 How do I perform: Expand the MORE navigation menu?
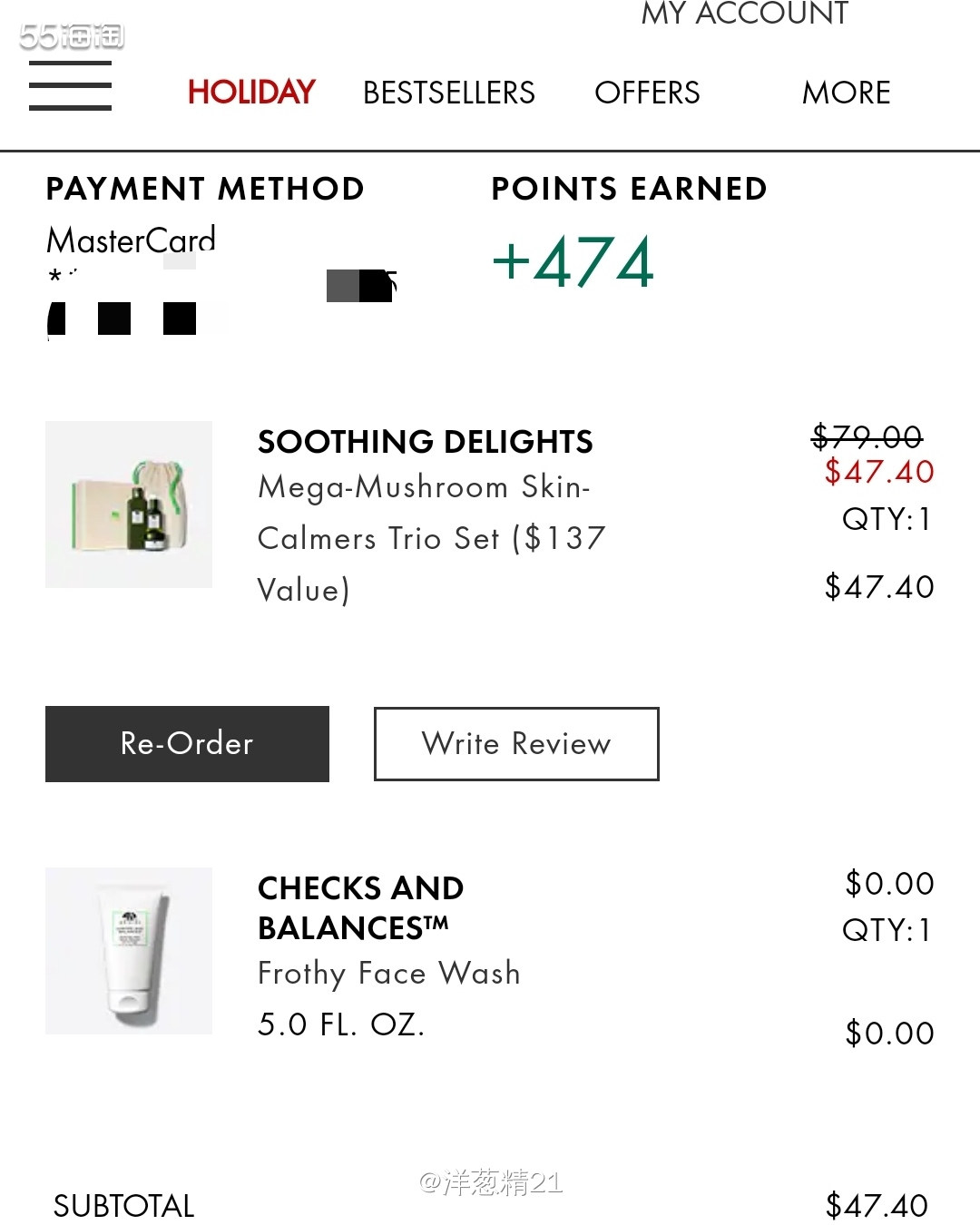click(x=846, y=93)
